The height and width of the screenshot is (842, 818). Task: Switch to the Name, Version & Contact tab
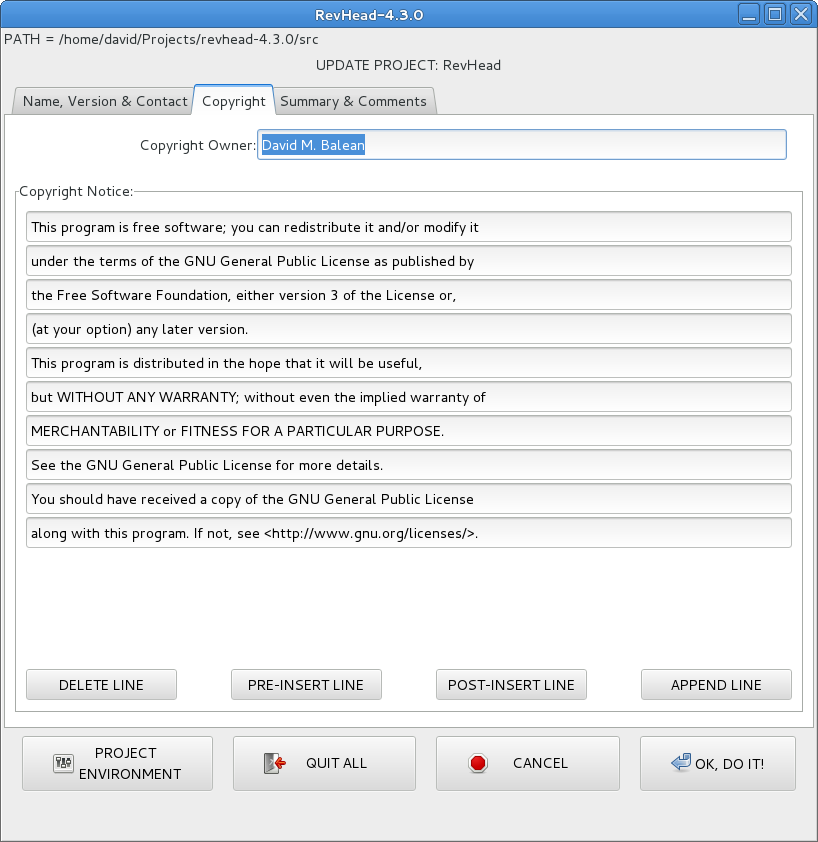[105, 101]
